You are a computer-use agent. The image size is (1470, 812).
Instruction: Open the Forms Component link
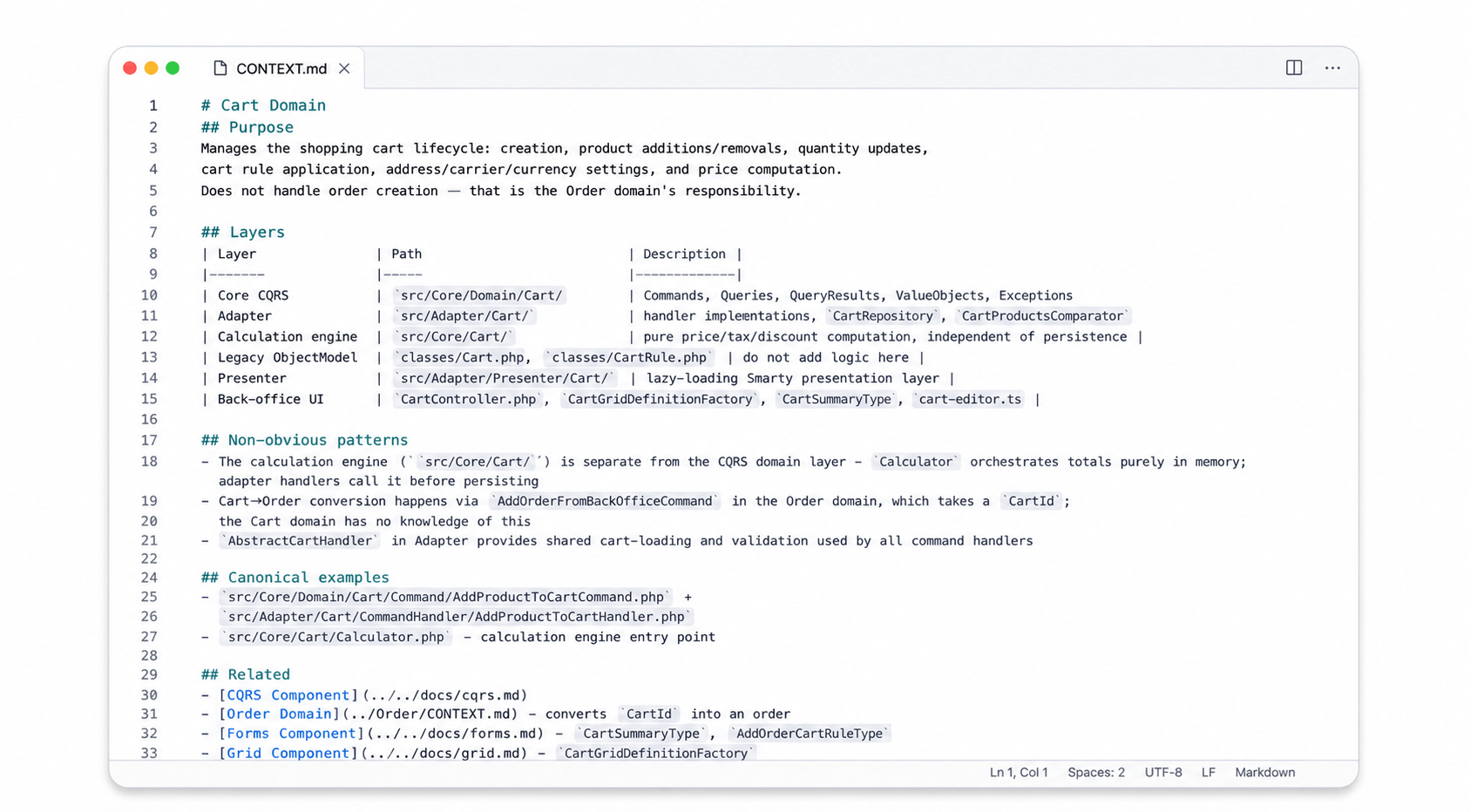(x=291, y=734)
